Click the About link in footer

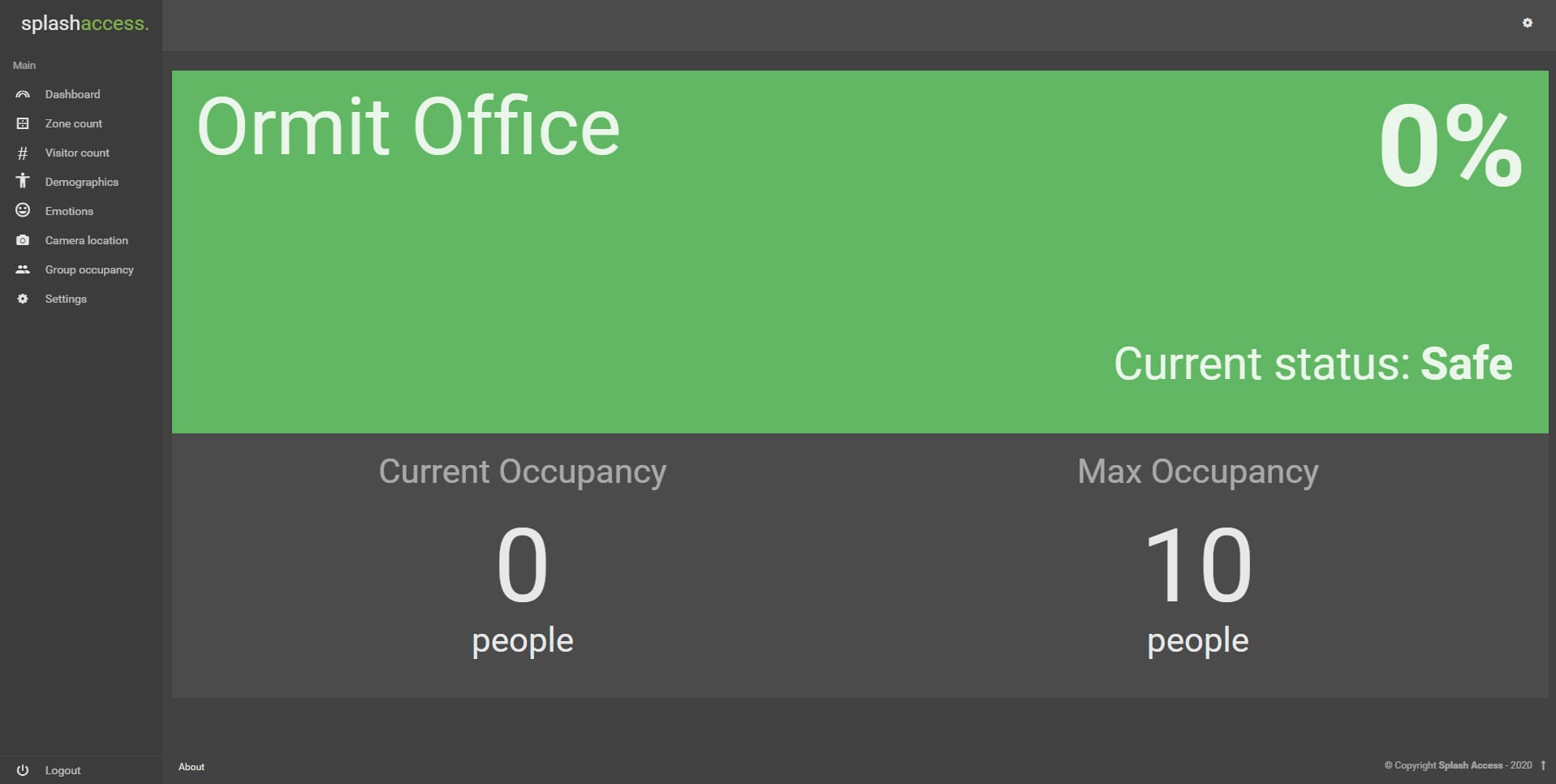pos(192,767)
